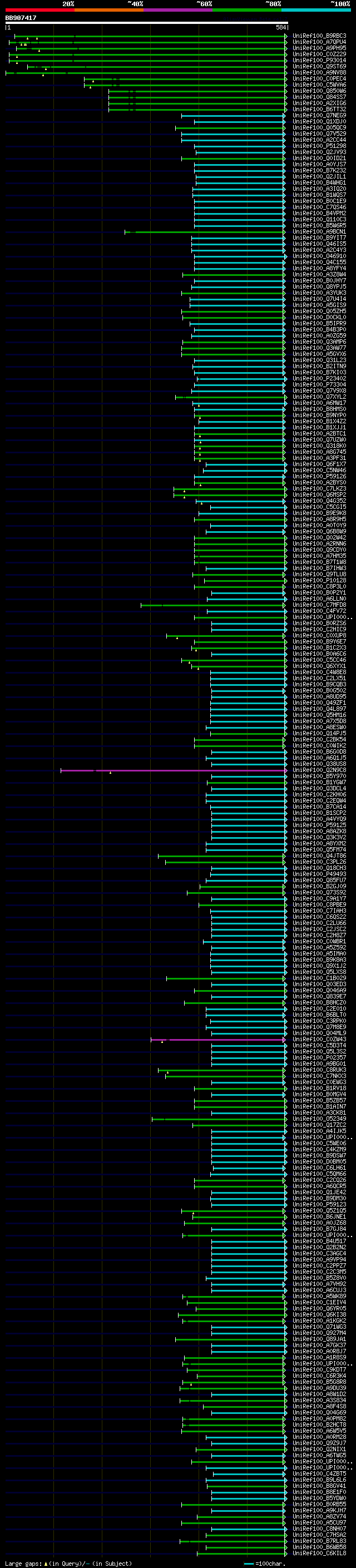The width and height of the screenshot is (356, 1568).
Task: Open the UniRef100_C2BK54 entry
Action: 319,740
